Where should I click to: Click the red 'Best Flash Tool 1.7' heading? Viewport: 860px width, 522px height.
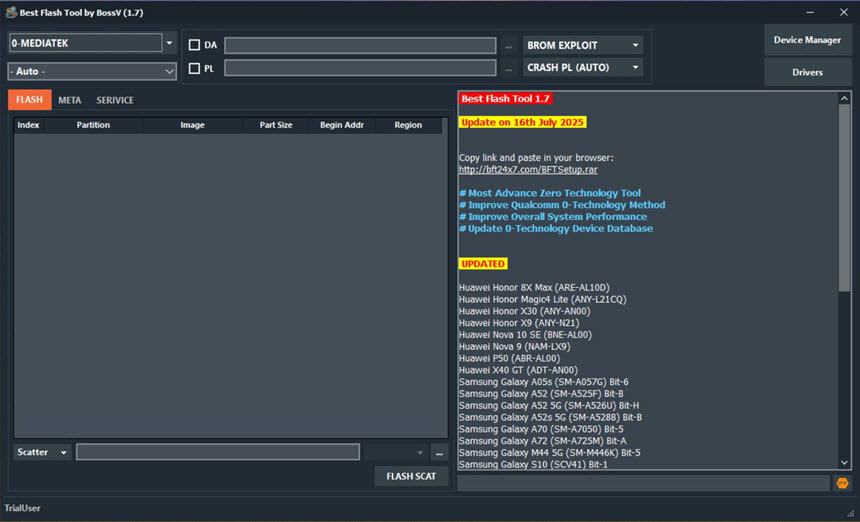click(505, 99)
